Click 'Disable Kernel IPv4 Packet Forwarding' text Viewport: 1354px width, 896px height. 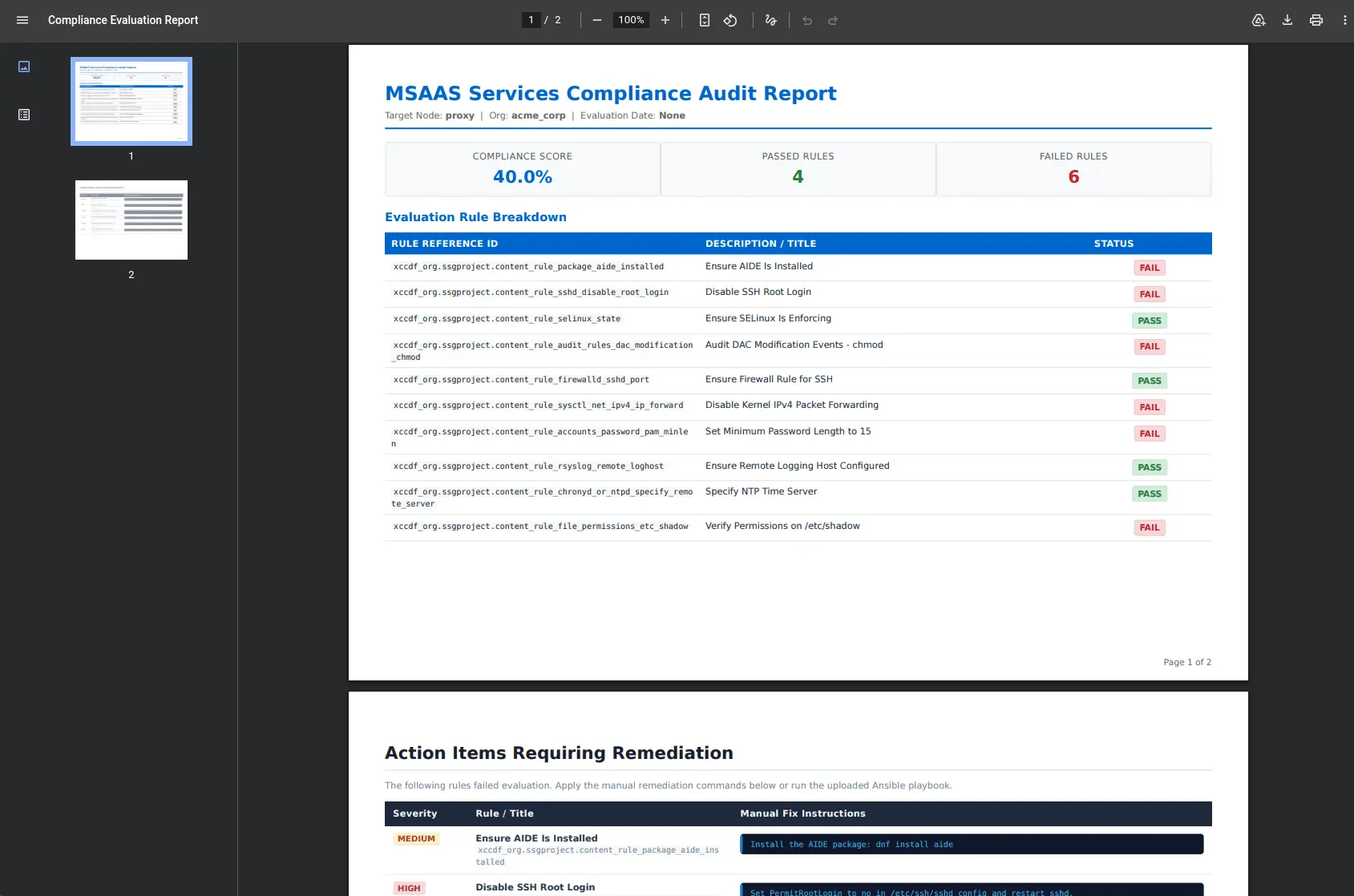792,405
